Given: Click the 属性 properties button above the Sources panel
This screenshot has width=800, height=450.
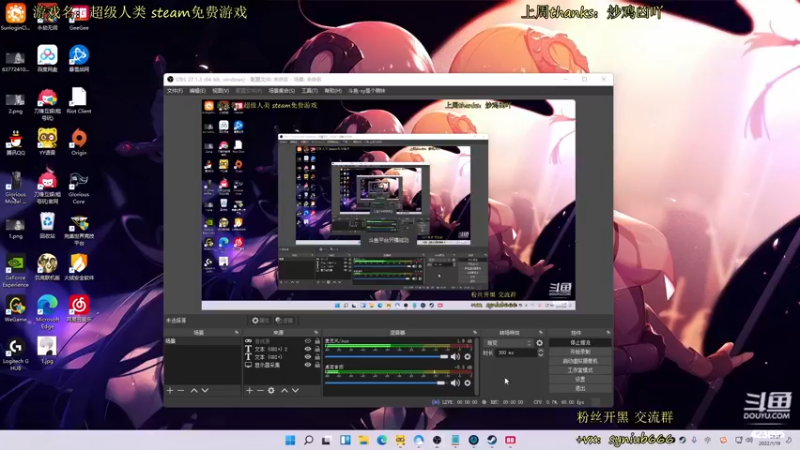Looking at the screenshot, I should pyautogui.click(x=260, y=320).
